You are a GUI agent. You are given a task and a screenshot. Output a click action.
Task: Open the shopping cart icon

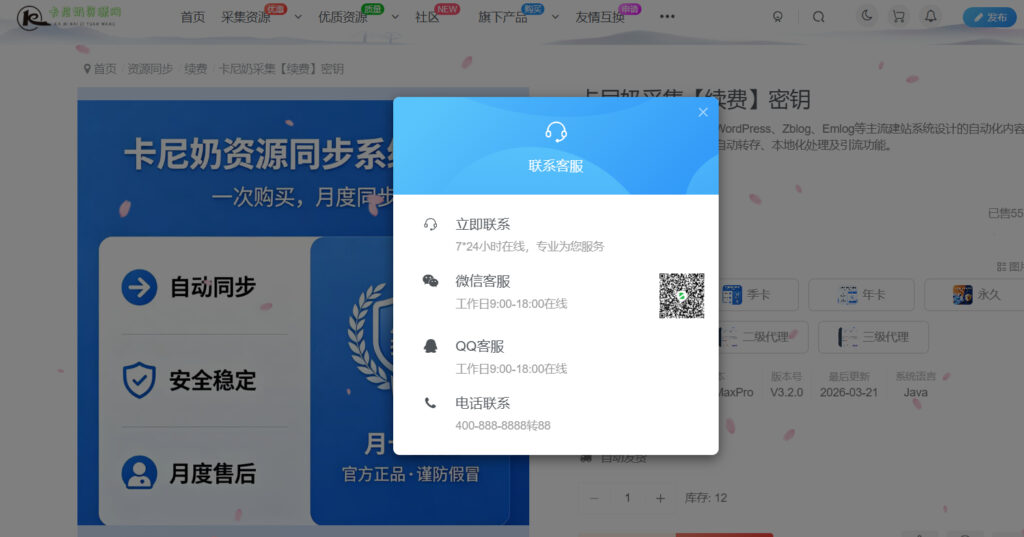pos(899,16)
